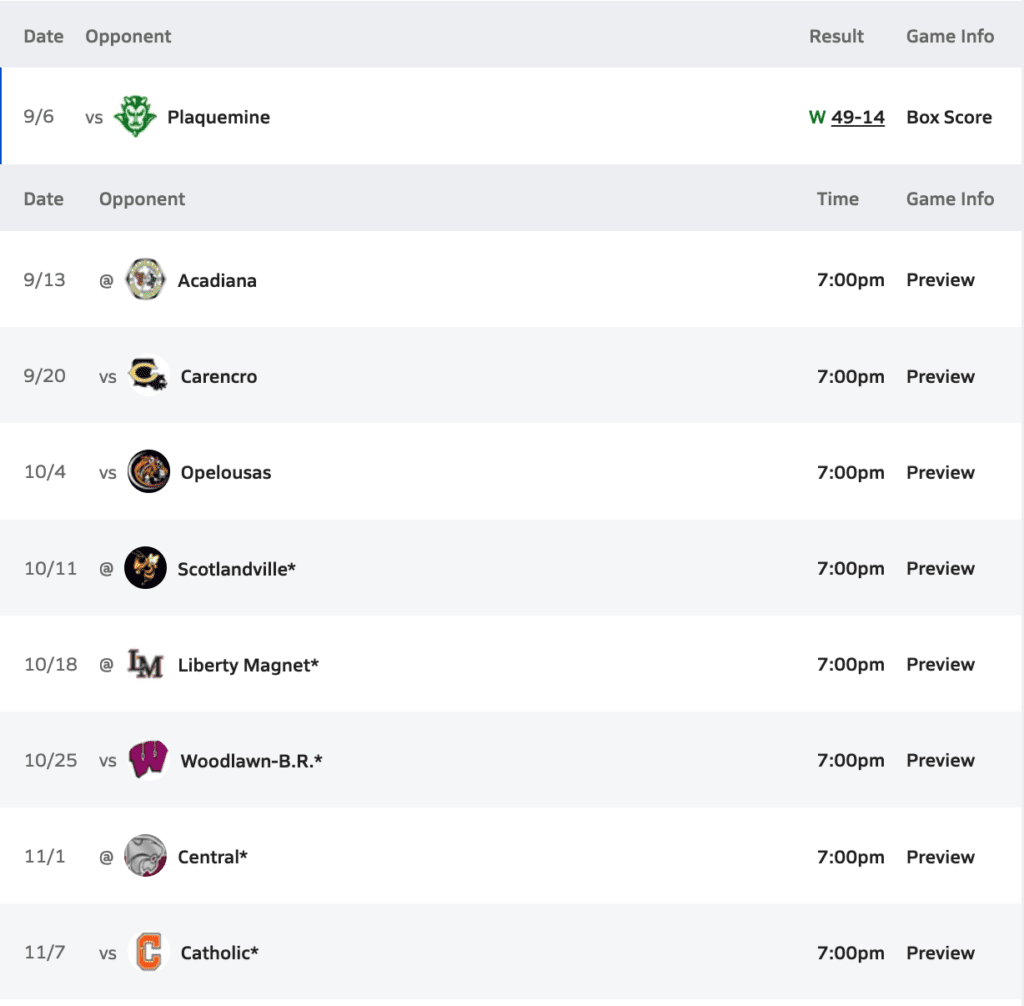The image size is (1024, 1006).
Task: Click the Carencro team logo
Action: pos(148,376)
